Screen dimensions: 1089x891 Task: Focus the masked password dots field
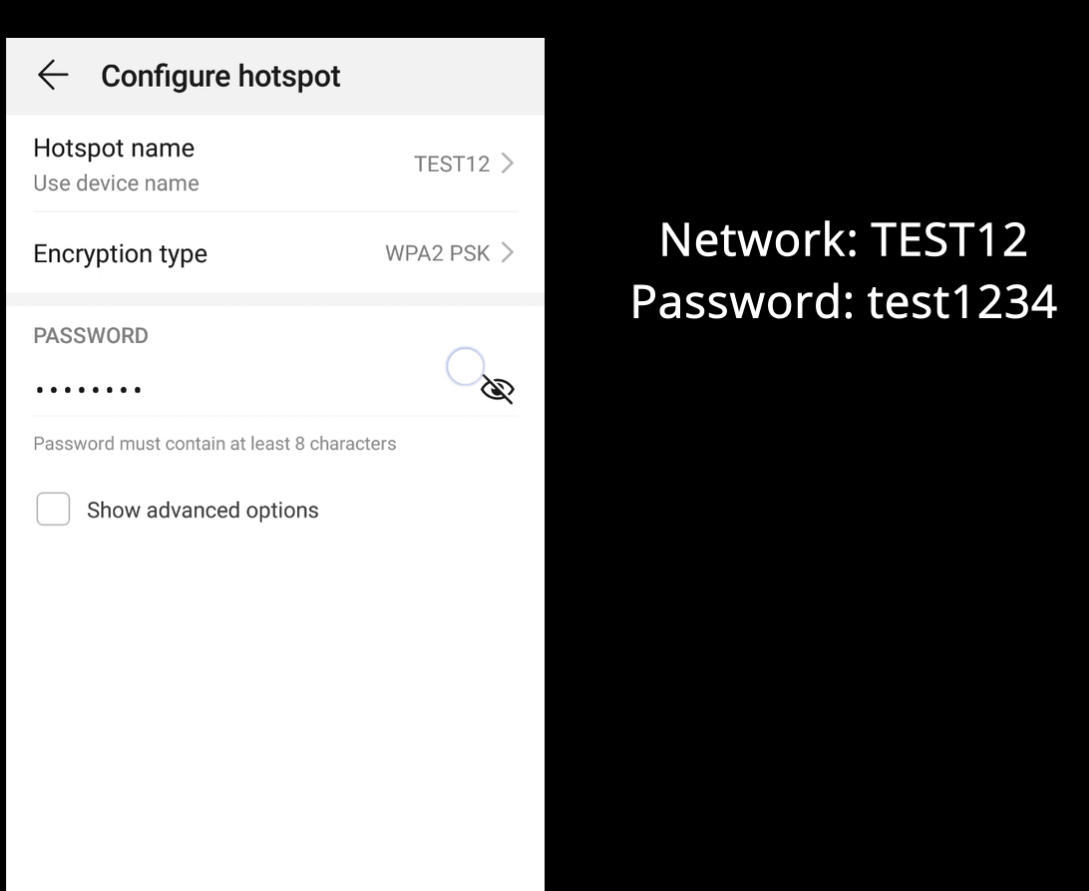pos(88,389)
